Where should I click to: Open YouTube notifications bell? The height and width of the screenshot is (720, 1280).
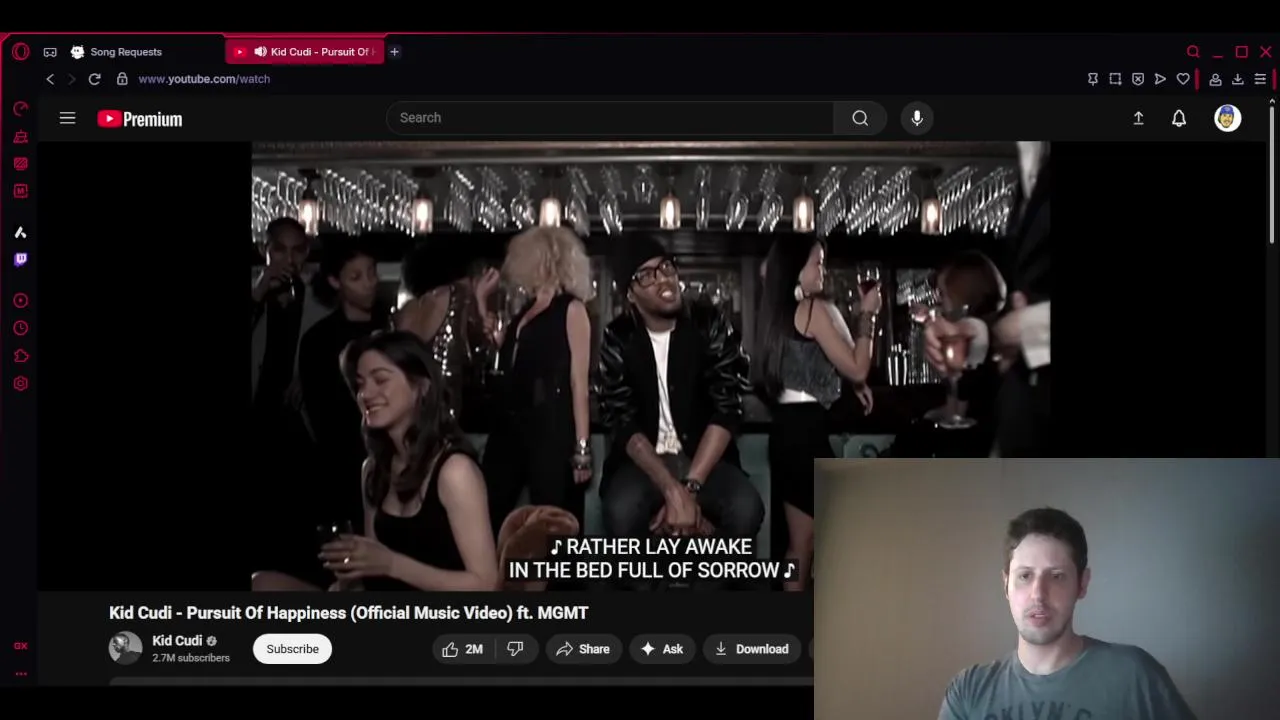[1179, 118]
